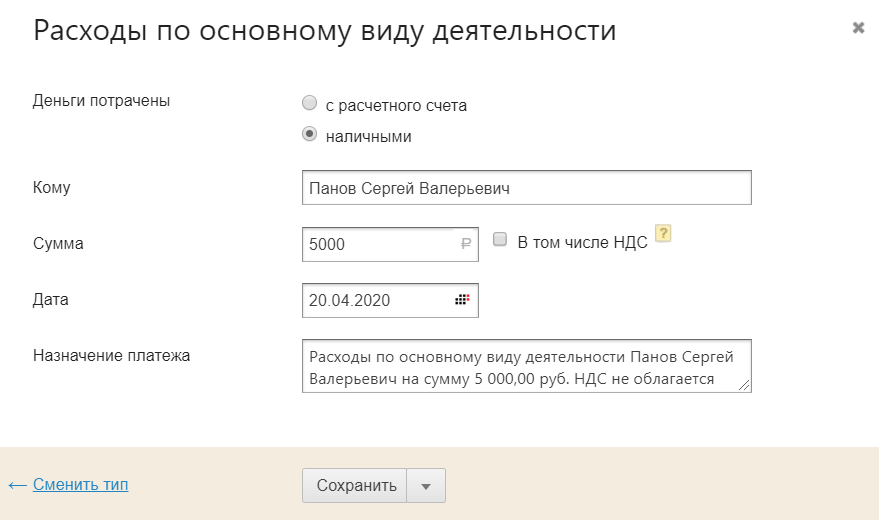Toggle the "В том числе НДС" checkbox
Viewport: 879px width, 520px height.
coord(500,240)
